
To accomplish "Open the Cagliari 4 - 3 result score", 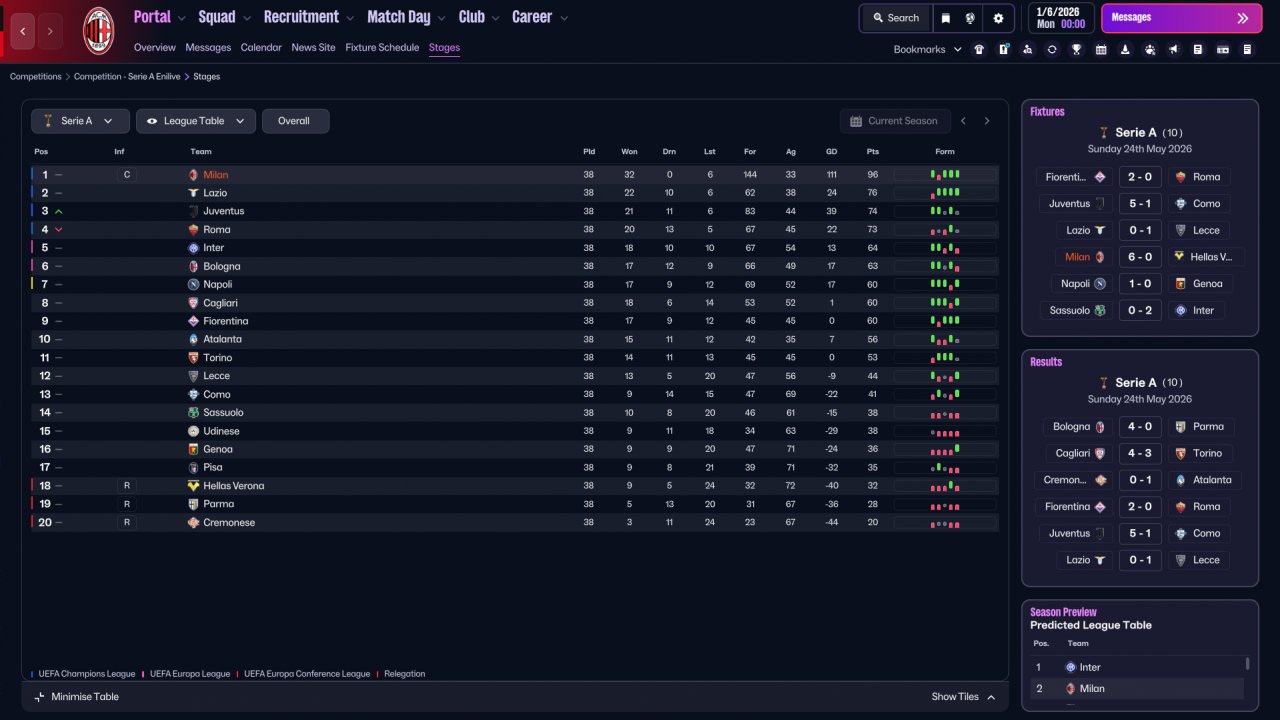I will 1140,454.
